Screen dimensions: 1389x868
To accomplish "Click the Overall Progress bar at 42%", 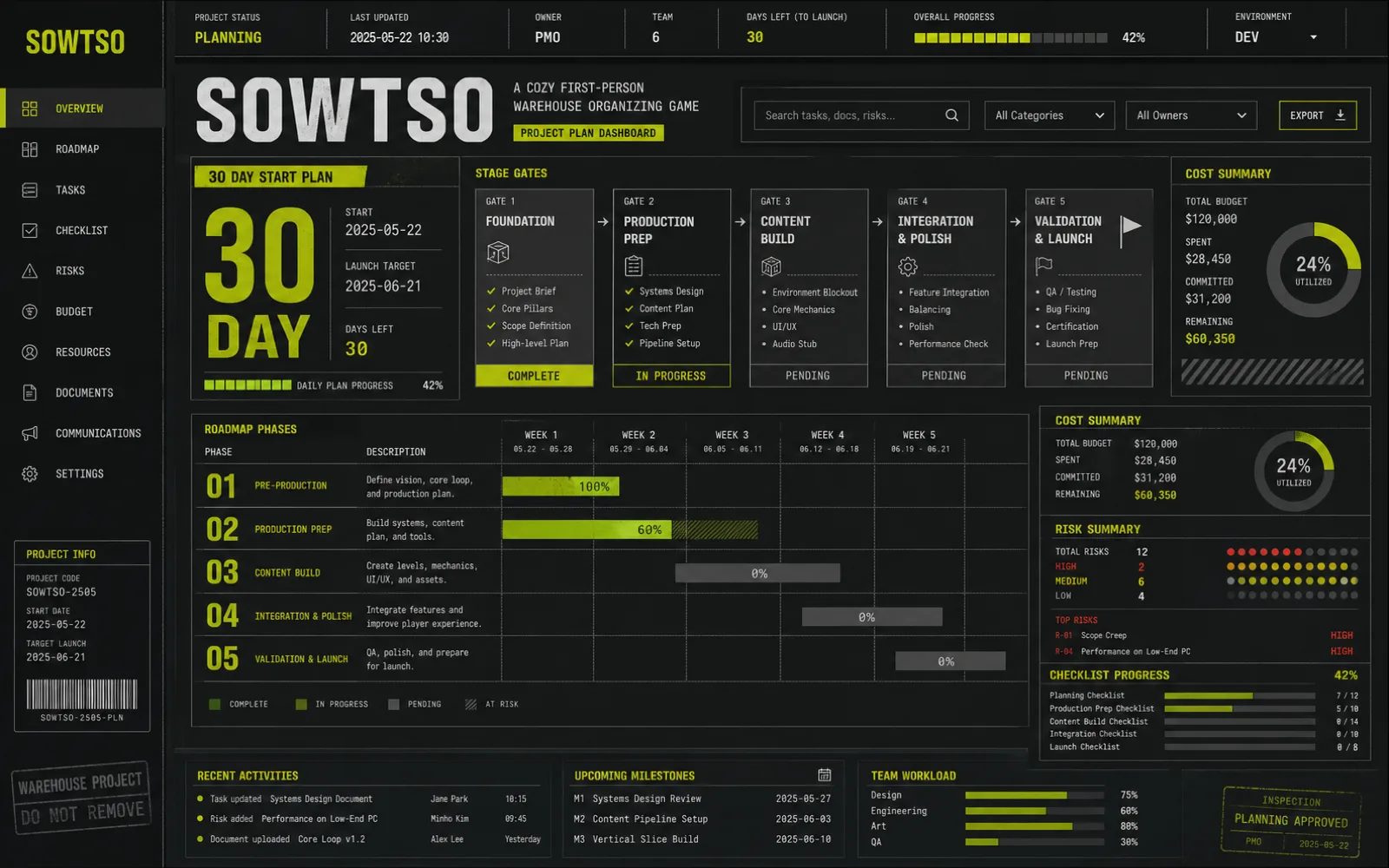I will coord(1010,38).
